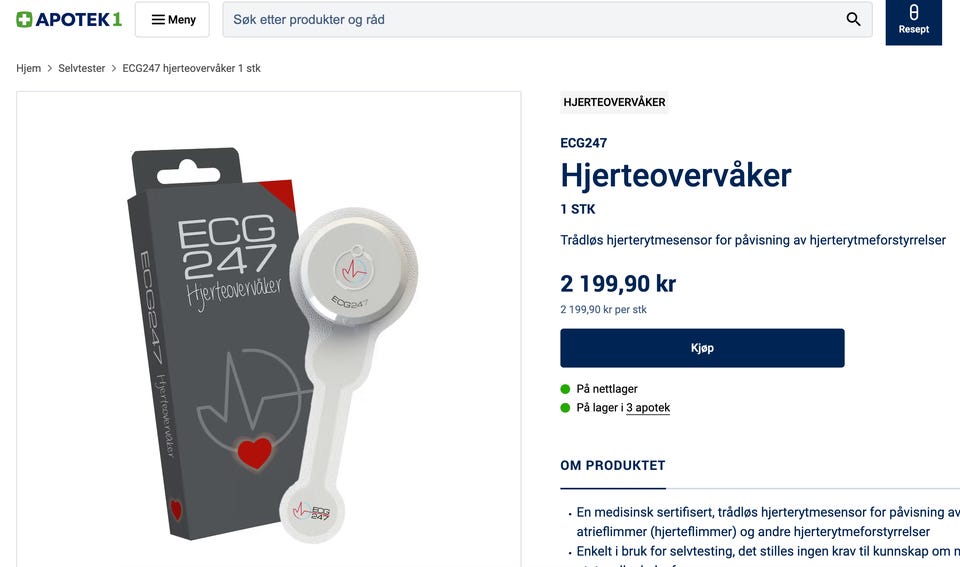The height and width of the screenshot is (567, 960).
Task: Open the Meny hamburger menu
Action: (172, 20)
